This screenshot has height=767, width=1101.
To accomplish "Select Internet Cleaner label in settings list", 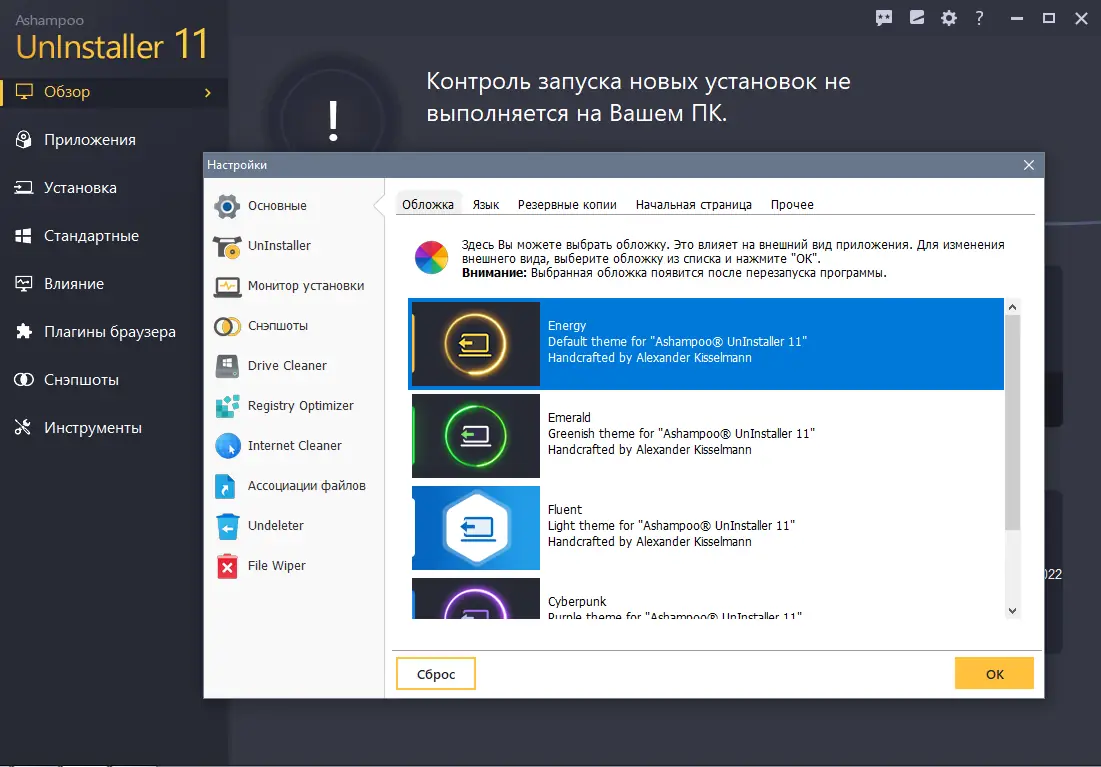I will [x=295, y=446].
